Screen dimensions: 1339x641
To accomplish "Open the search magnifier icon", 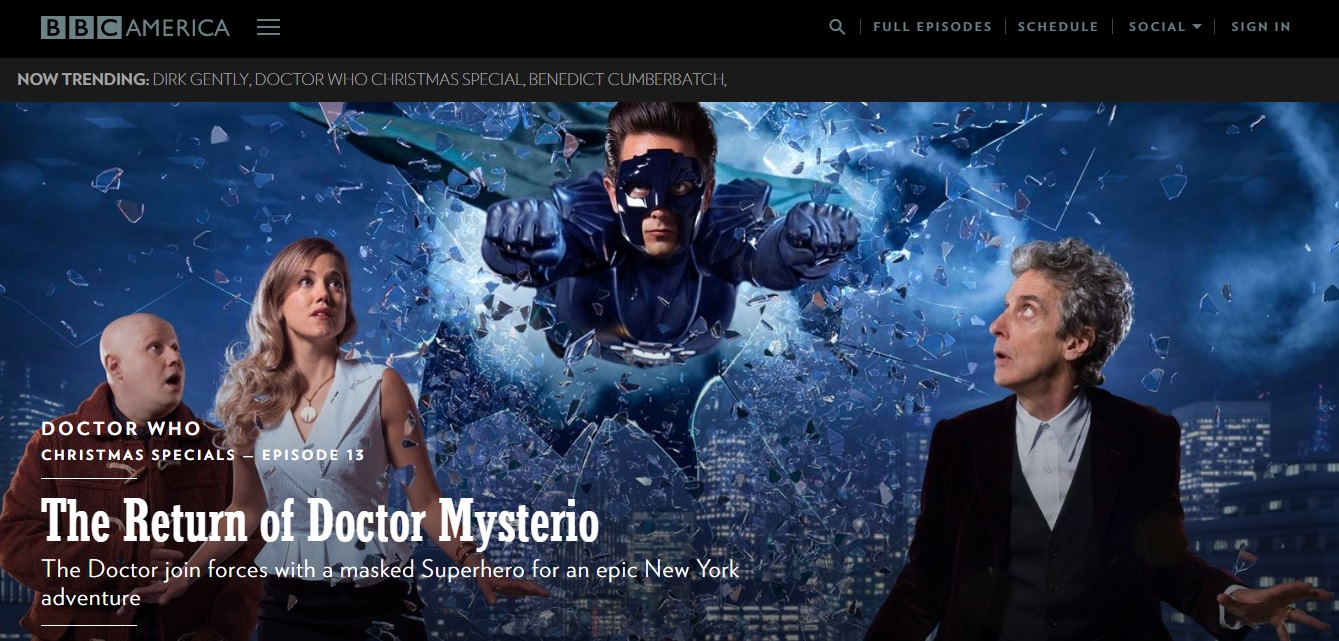I will click(837, 27).
